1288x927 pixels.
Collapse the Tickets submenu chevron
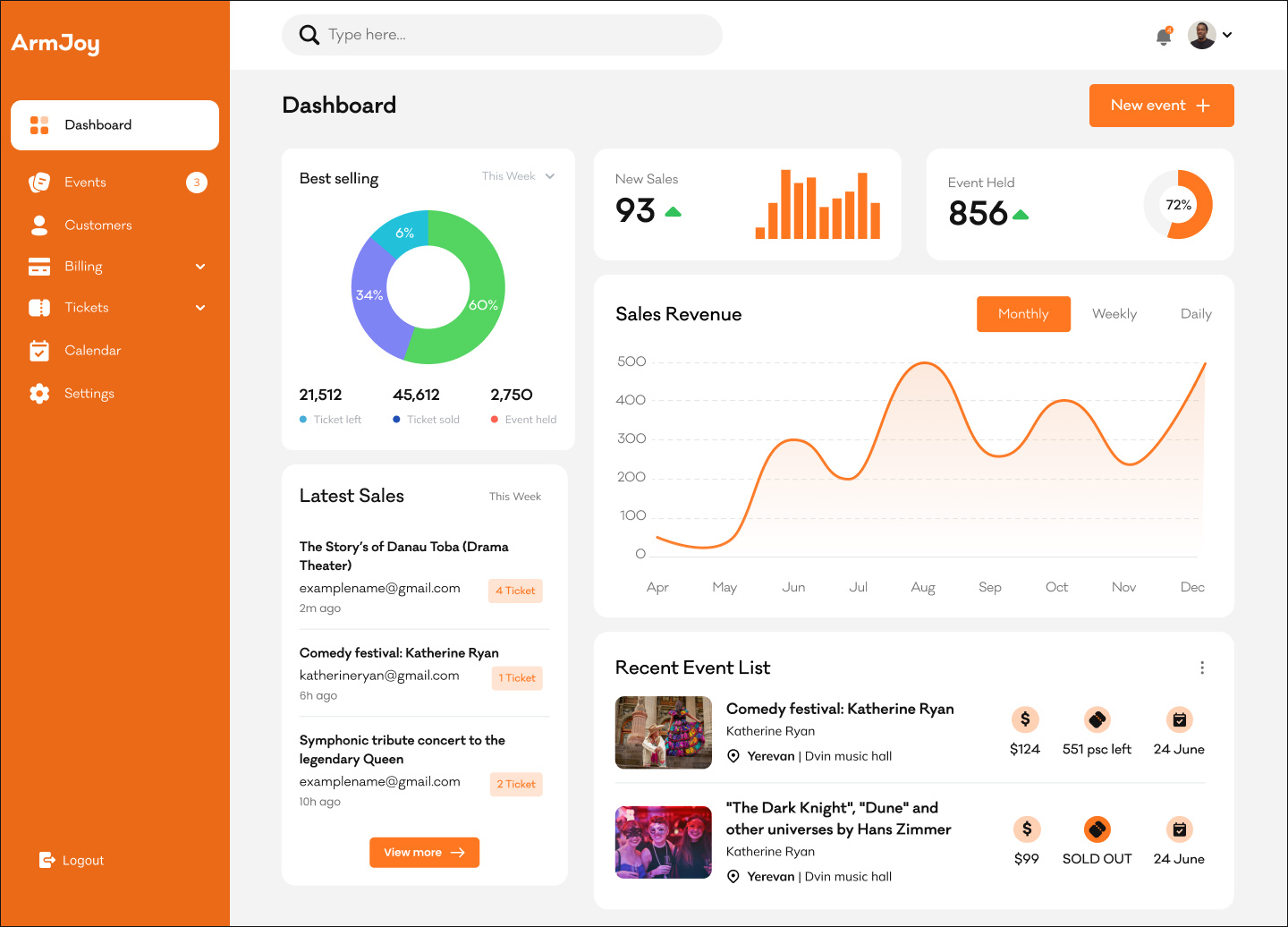[199, 307]
